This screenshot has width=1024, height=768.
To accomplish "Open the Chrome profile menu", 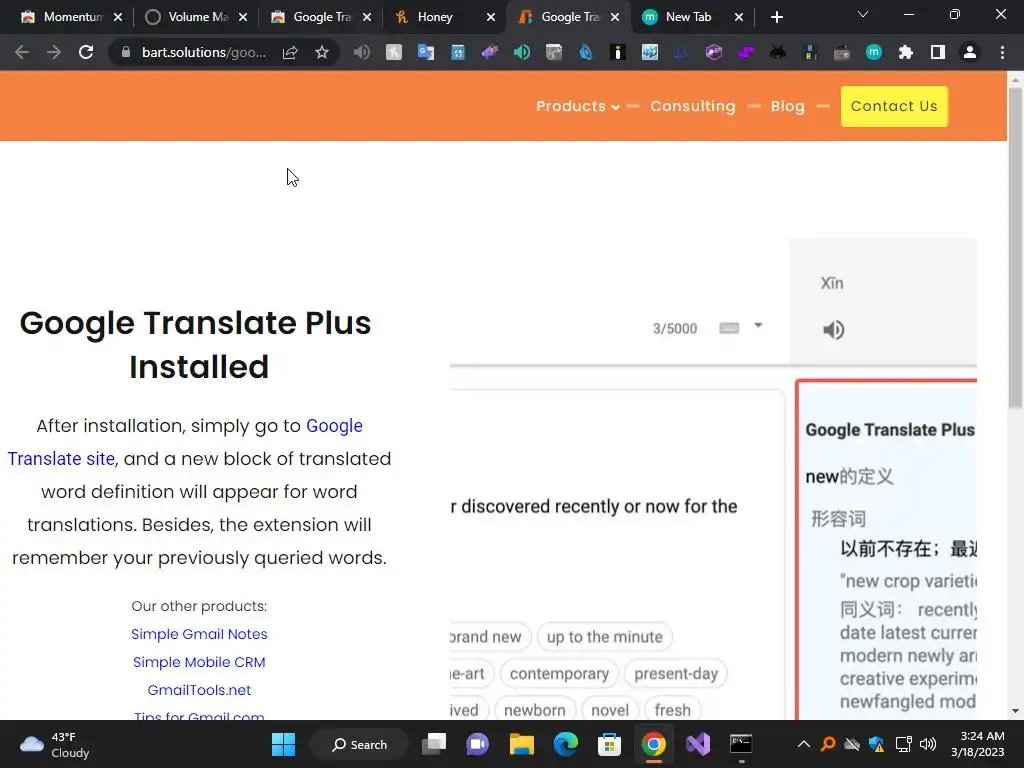I will click(x=970, y=52).
